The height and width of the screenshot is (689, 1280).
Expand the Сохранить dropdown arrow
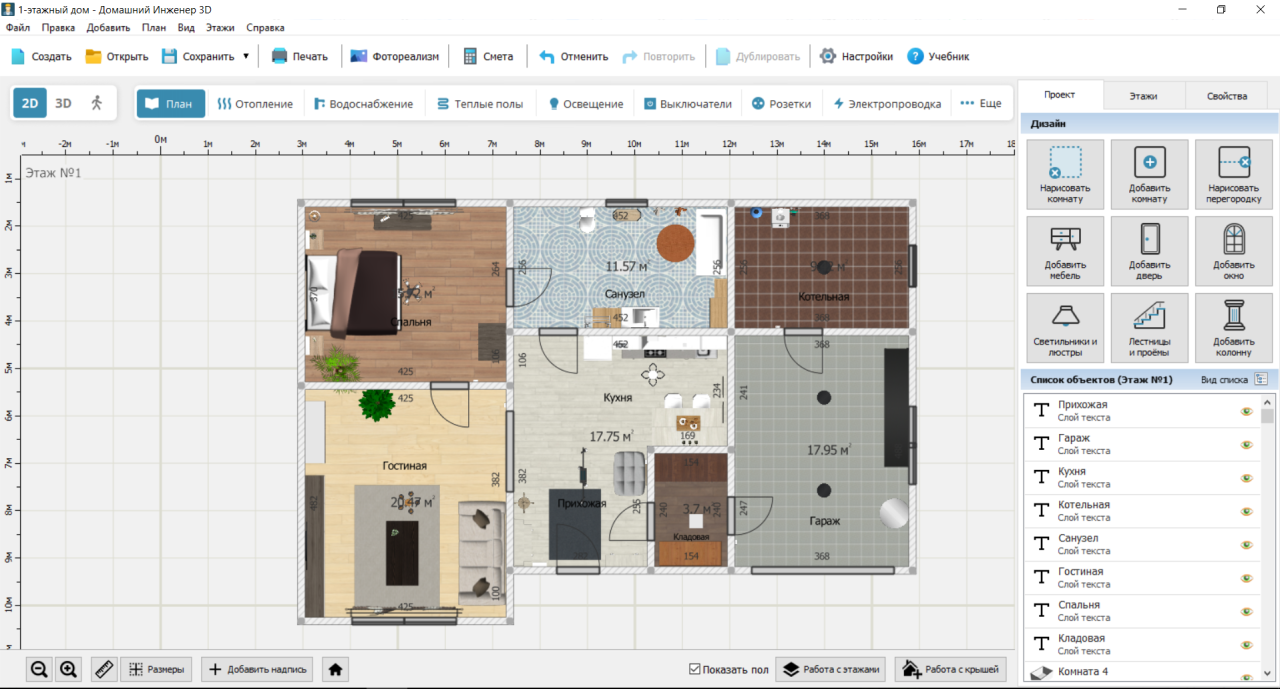pos(246,56)
